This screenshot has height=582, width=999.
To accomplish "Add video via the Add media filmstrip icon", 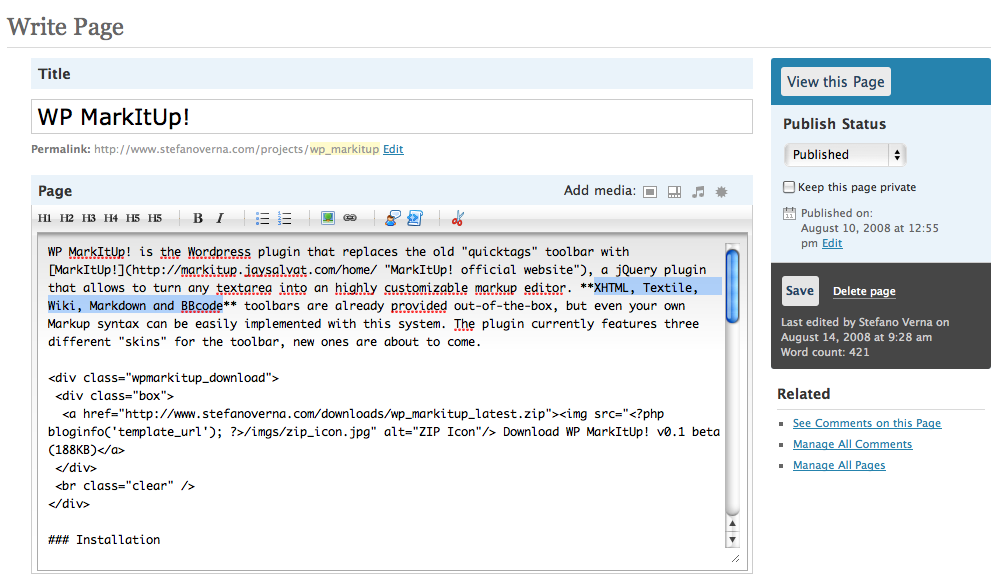I will (674, 192).
